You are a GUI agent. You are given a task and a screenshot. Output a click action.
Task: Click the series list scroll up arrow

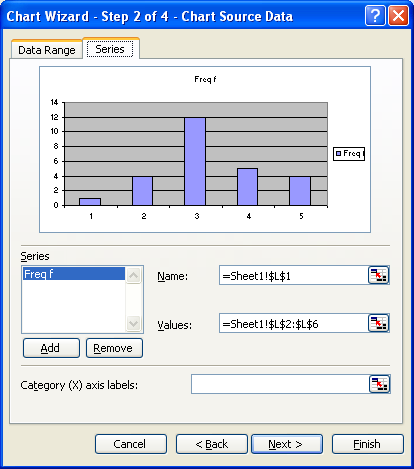(134, 275)
